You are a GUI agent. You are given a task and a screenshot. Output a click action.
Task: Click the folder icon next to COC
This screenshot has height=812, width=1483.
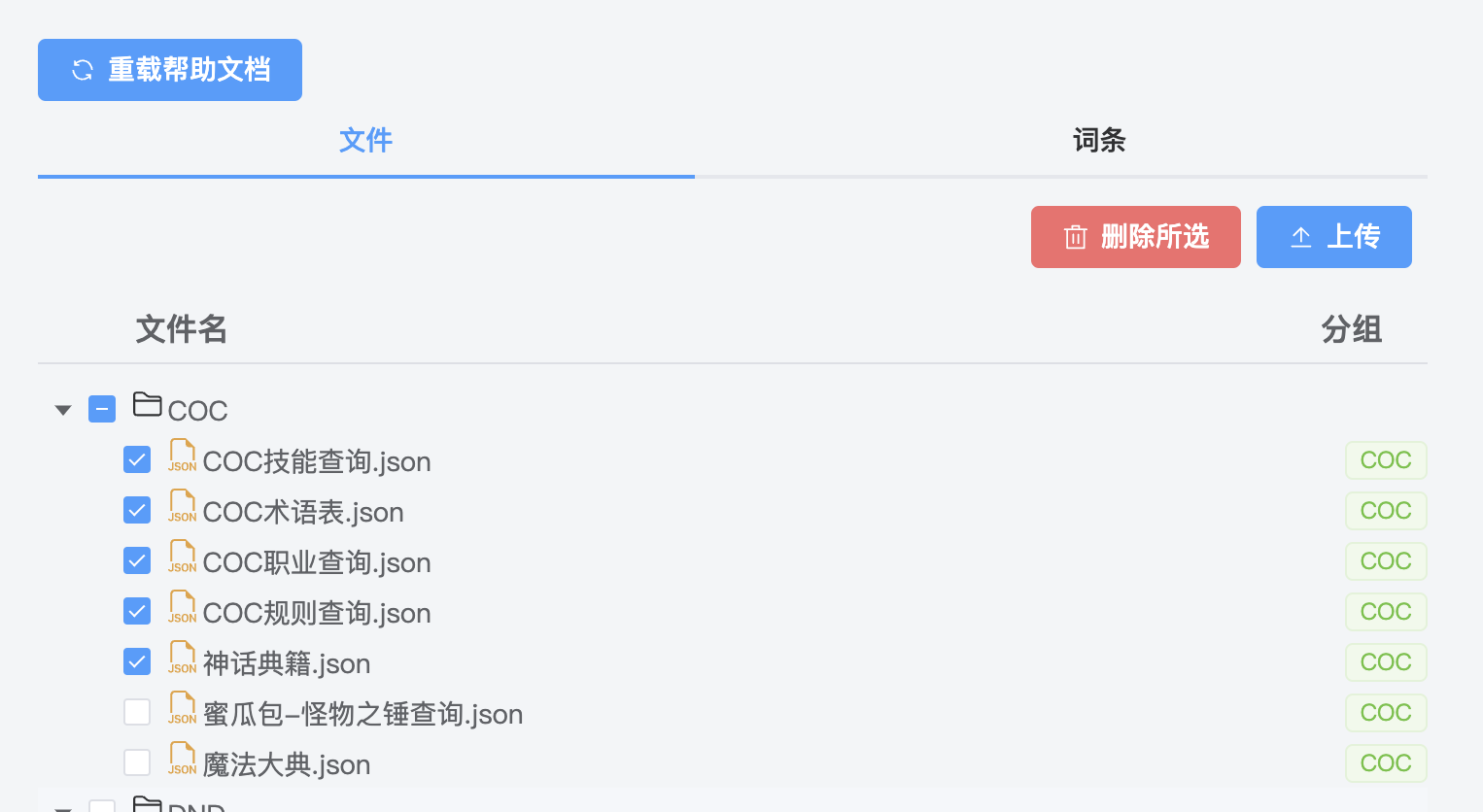147,406
